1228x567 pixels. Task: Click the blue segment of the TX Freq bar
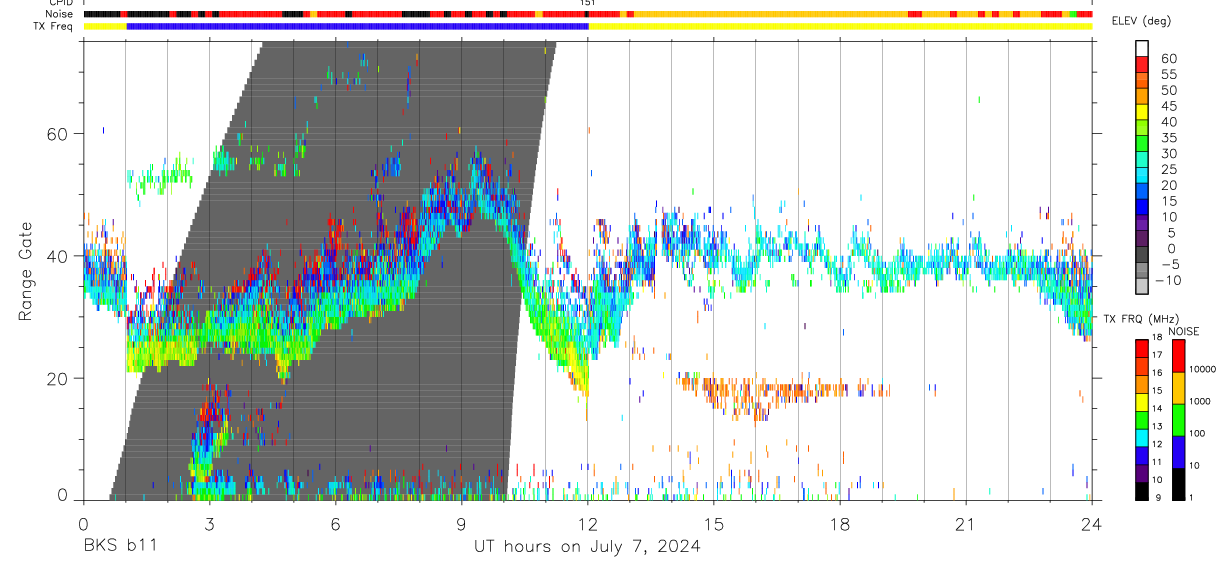tap(358, 26)
